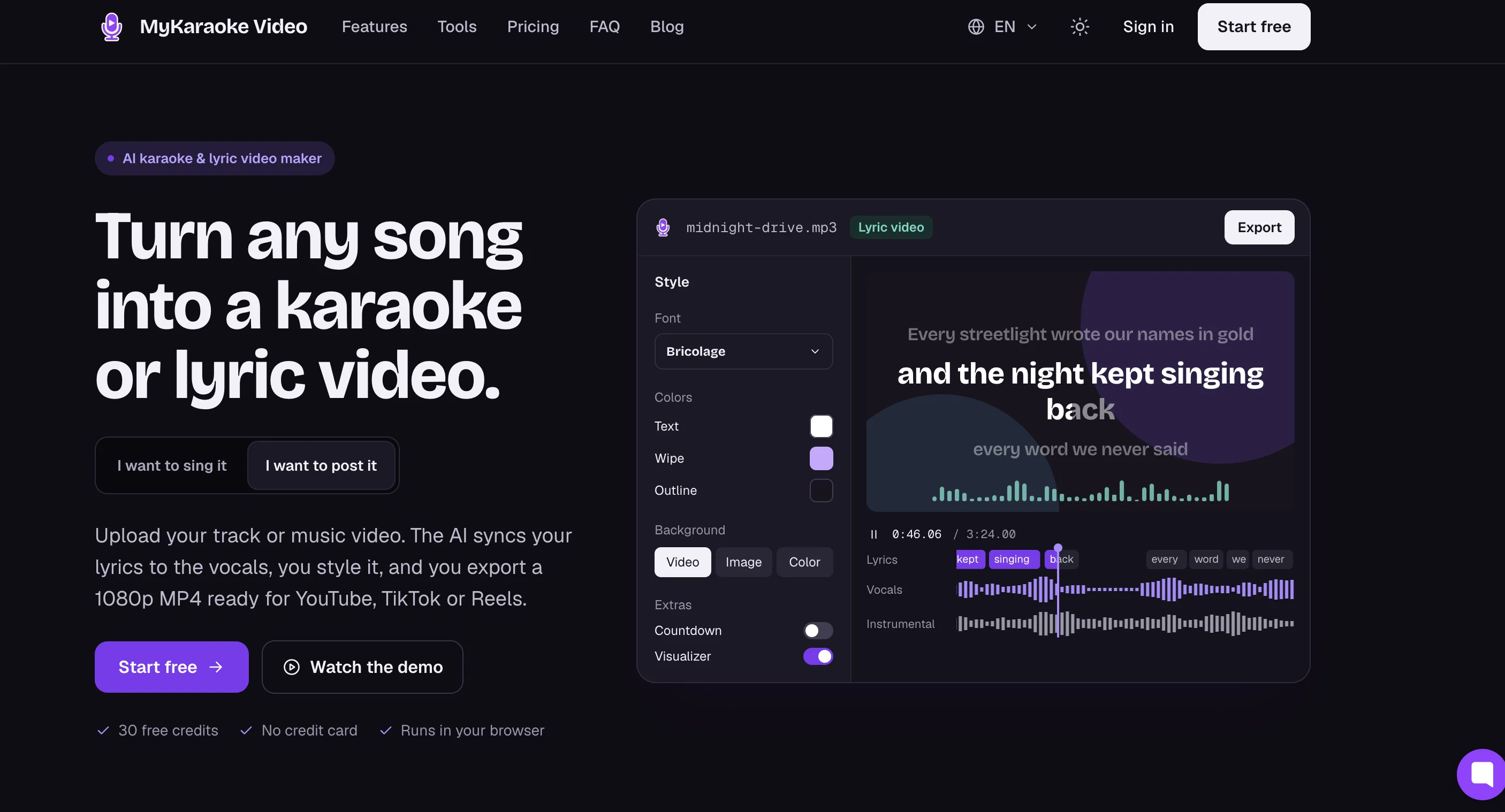Disable the Visualizer toggle
Screen dimensions: 1505x812
818,656
